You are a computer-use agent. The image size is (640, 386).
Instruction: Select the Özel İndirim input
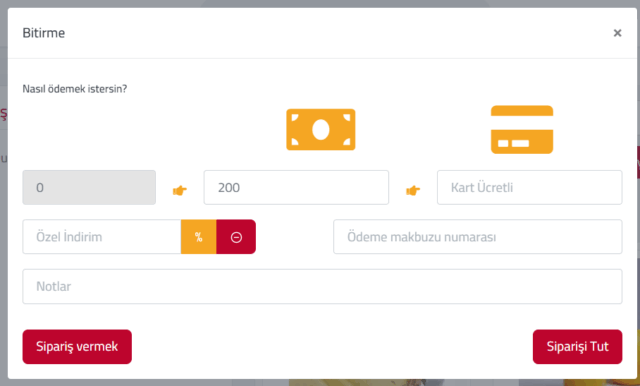[102, 237]
